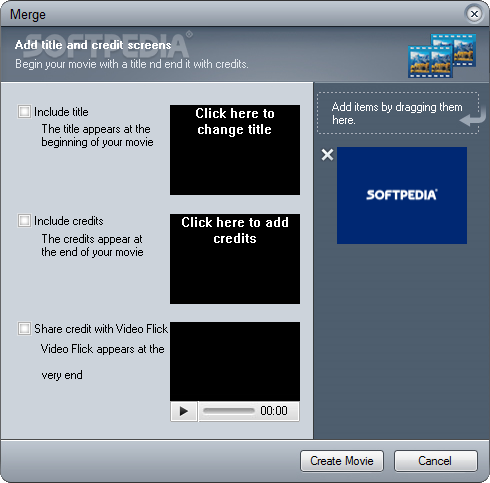Click the Create Movie button
This screenshot has width=490, height=483.
point(342,461)
